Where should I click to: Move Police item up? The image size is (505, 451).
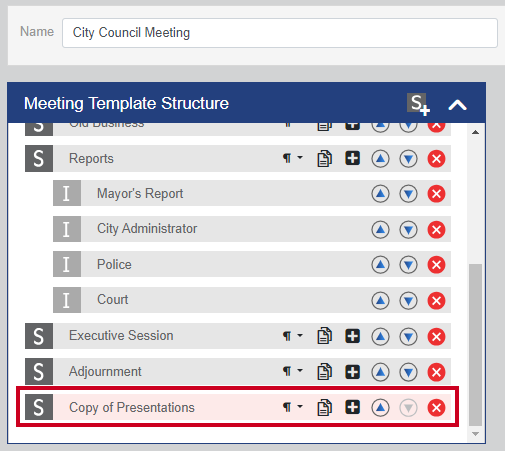[x=380, y=265]
